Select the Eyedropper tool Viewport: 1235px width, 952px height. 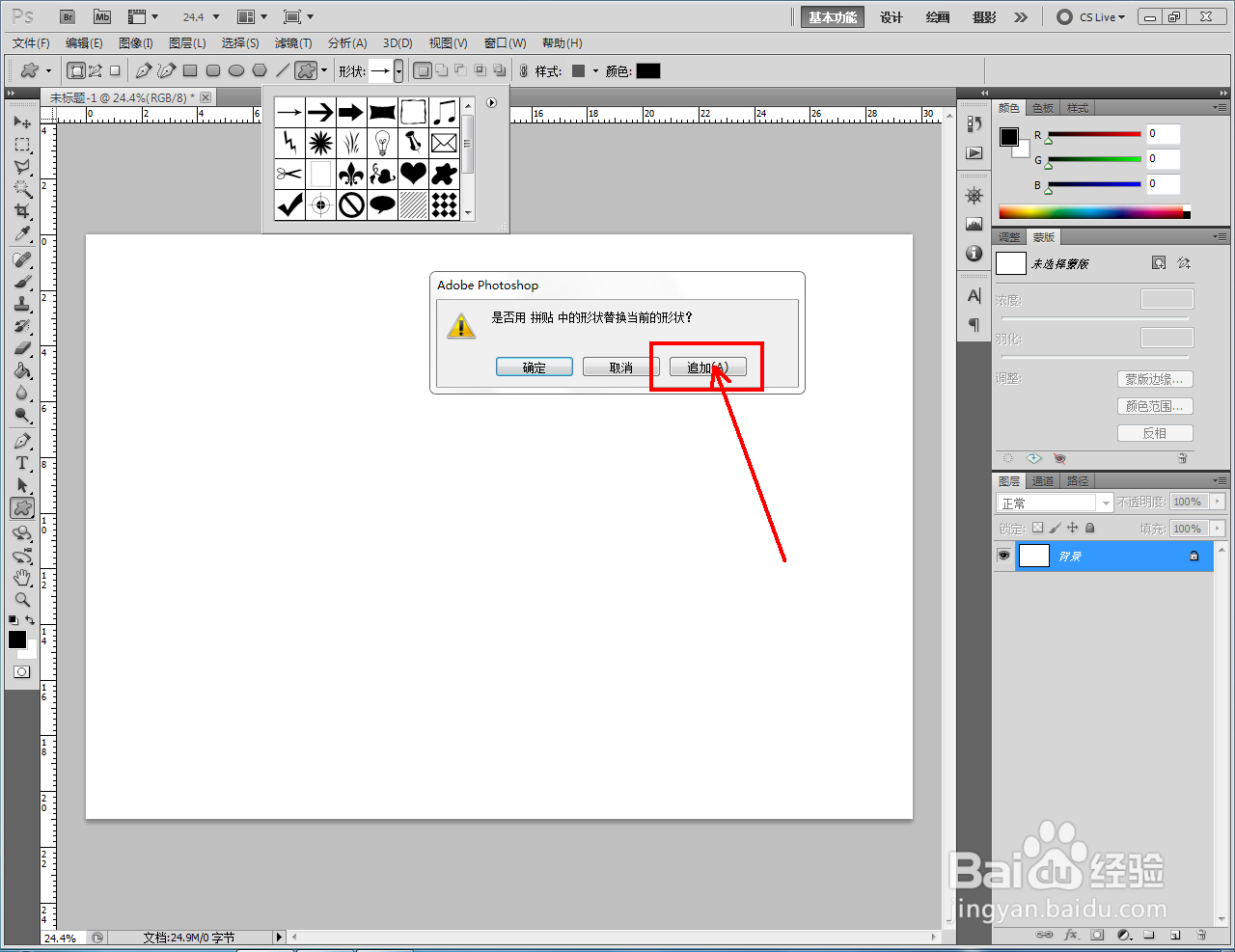point(22,234)
